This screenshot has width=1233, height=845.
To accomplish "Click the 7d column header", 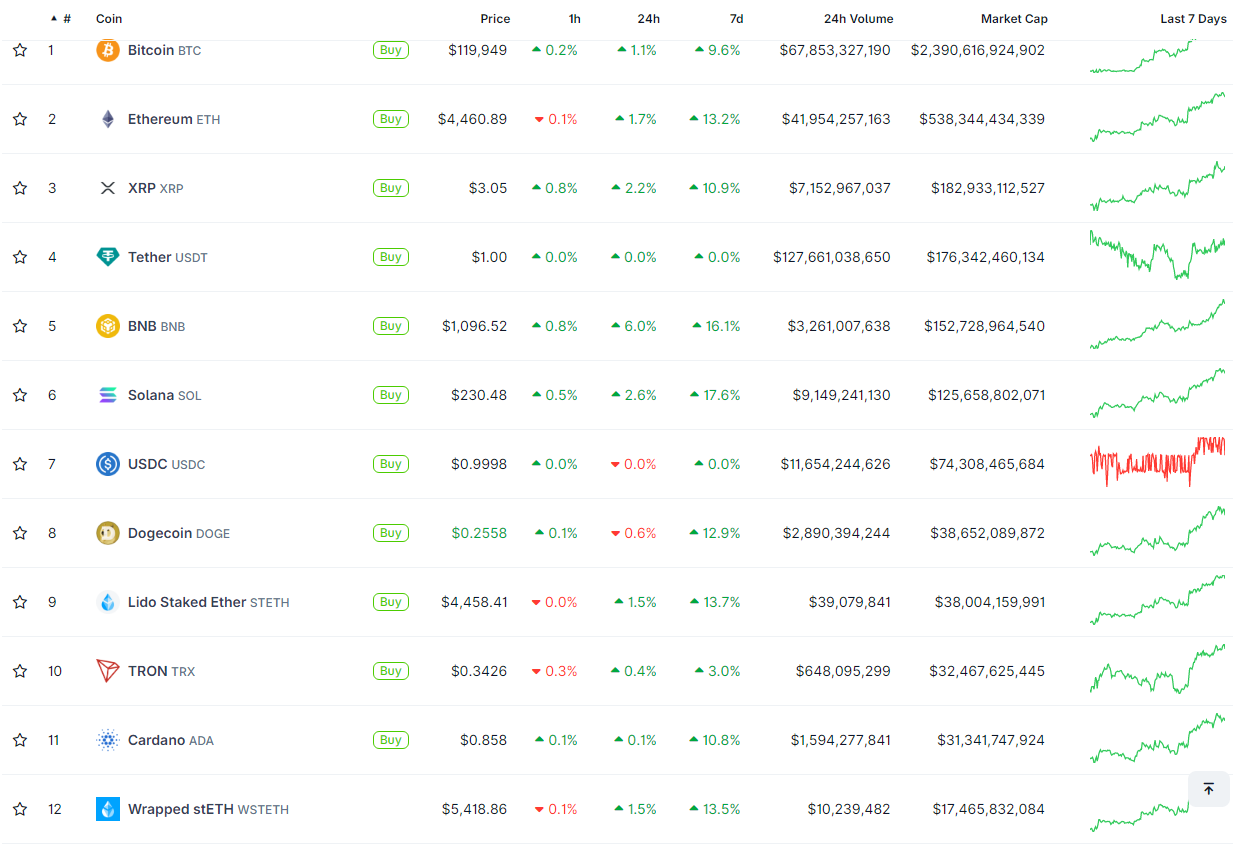I will (x=735, y=19).
